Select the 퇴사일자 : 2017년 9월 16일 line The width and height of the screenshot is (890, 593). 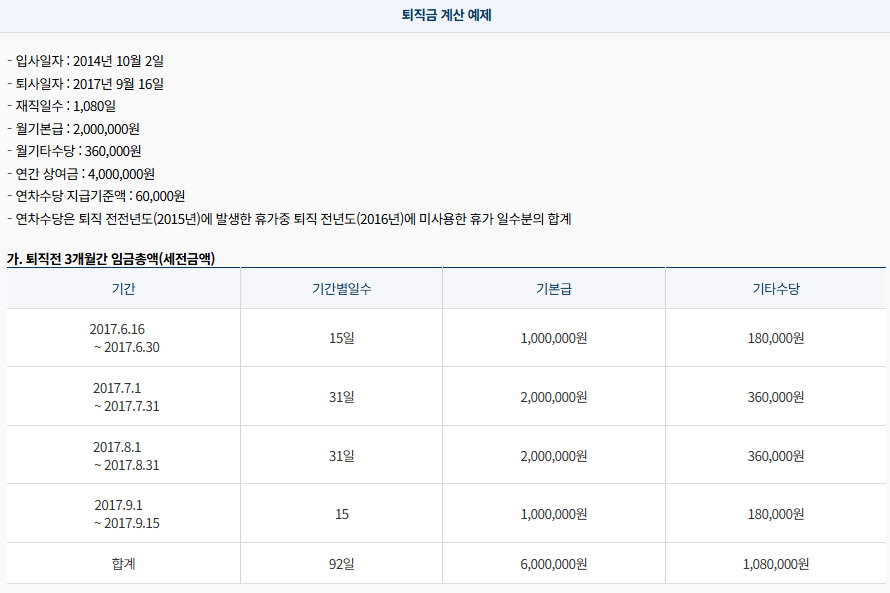point(86,83)
